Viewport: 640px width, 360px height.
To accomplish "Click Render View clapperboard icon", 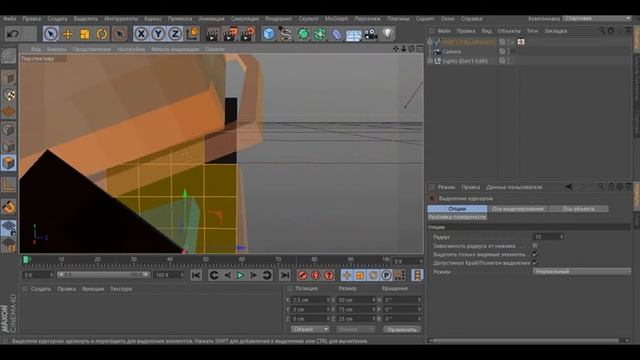I will 212,34.
